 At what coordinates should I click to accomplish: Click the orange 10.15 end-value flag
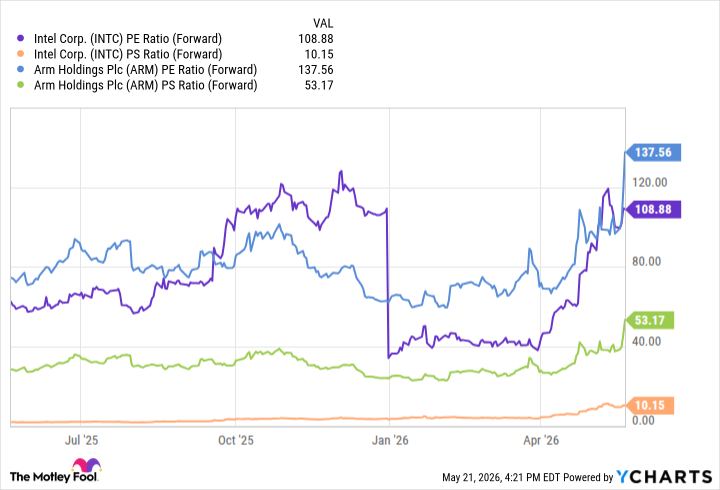[x=650, y=406]
